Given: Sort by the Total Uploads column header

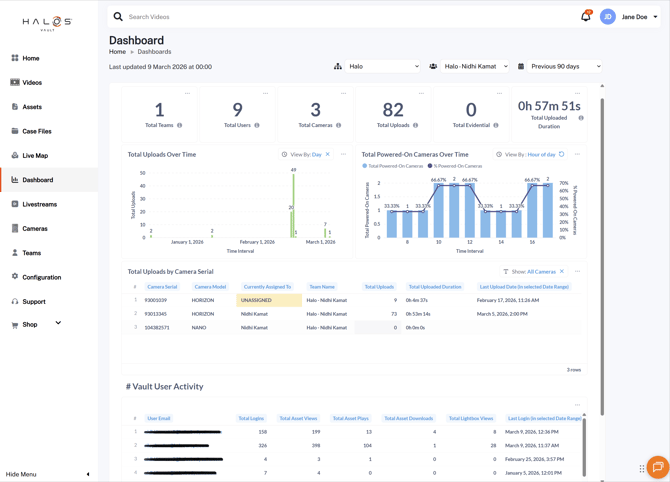Looking at the screenshot, I should (x=379, y=287).
